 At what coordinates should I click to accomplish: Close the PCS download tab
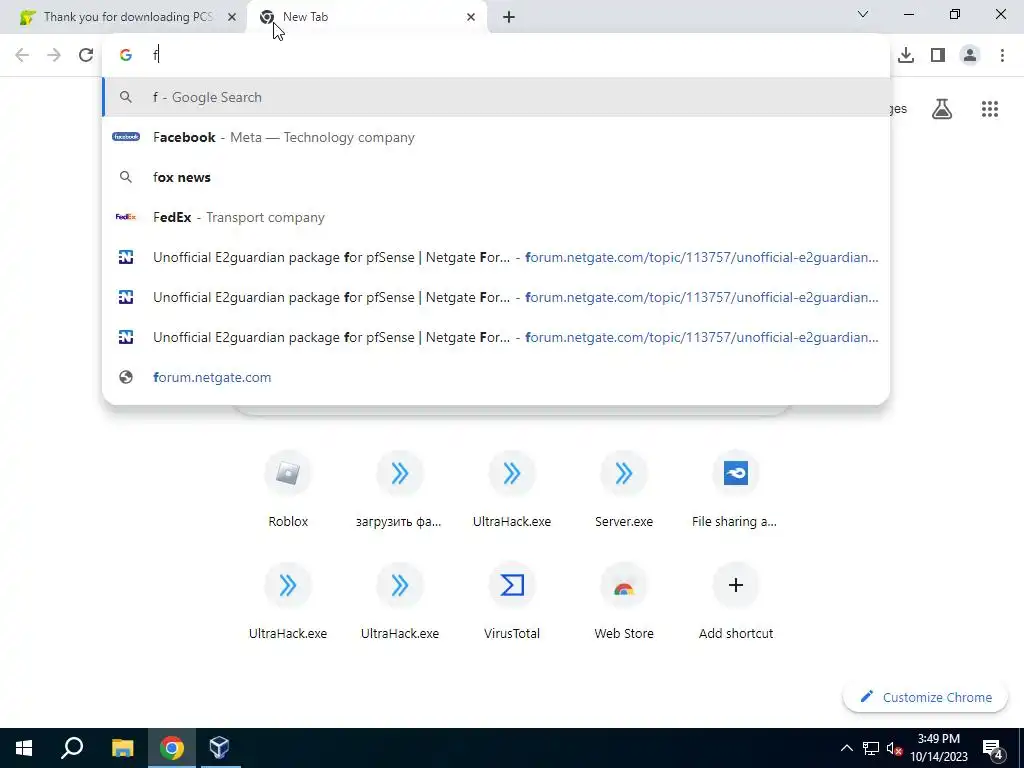tap(231, 17)
